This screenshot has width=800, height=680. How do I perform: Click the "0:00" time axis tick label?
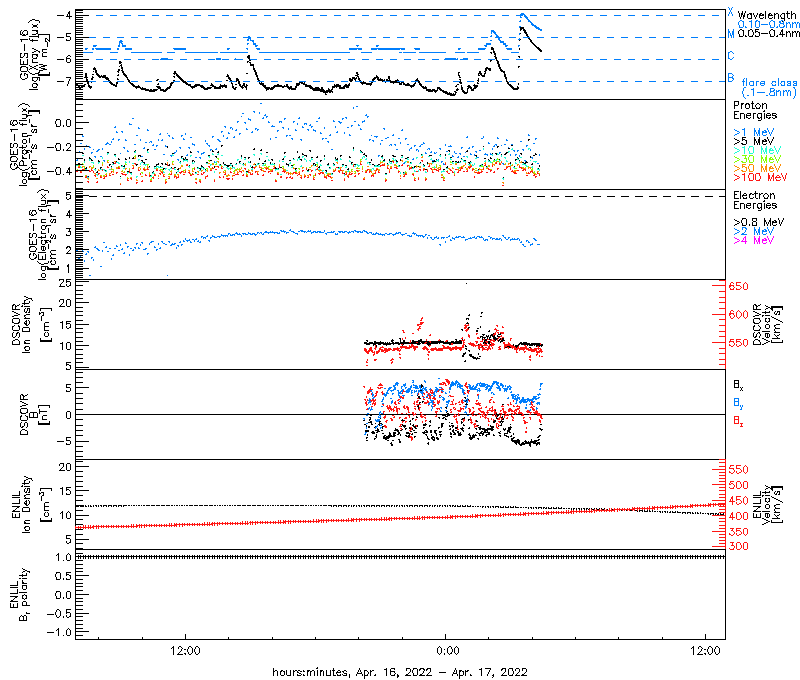click(x=447, y=651)
